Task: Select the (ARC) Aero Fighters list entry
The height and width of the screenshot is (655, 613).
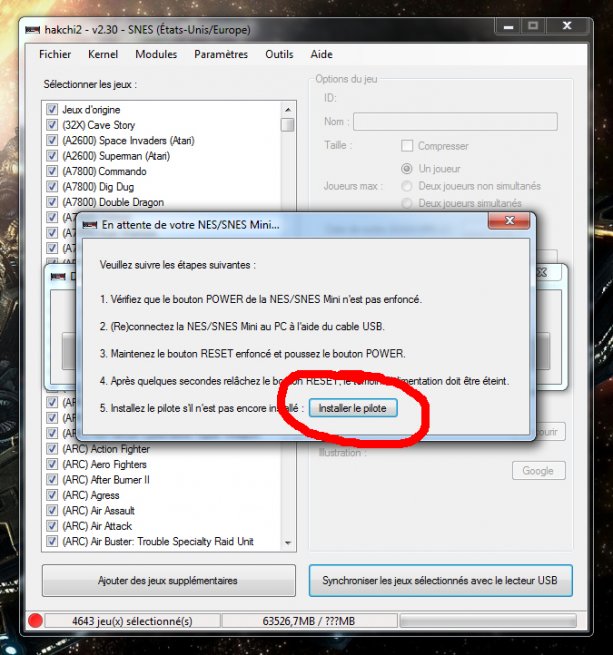Action: pyautogui.click(x=104, y=464)
